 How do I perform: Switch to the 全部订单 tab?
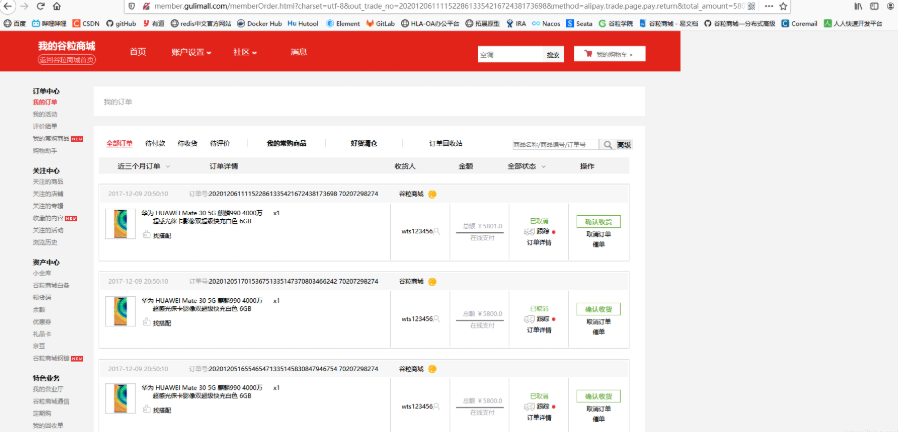pos(120,143)
